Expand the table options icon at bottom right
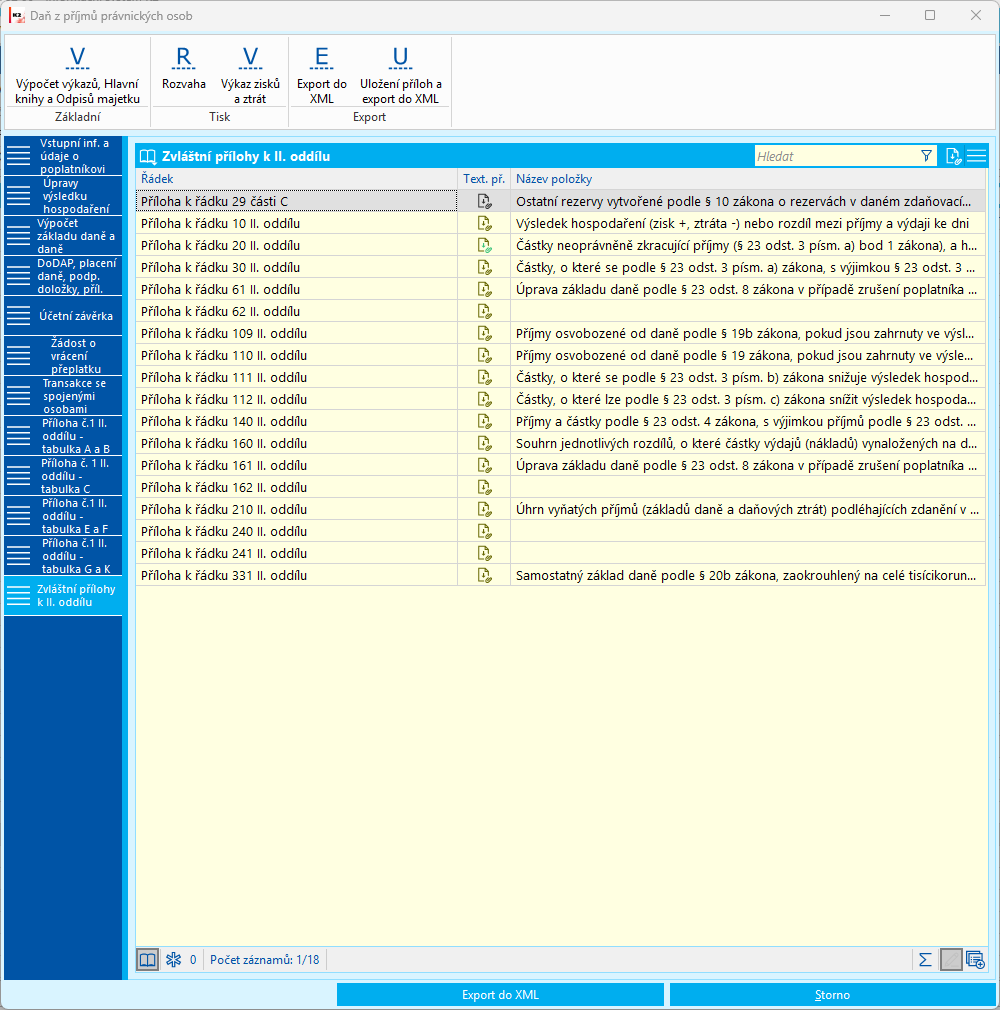This screenshot has width=1000, height=1010. point(976,960)
